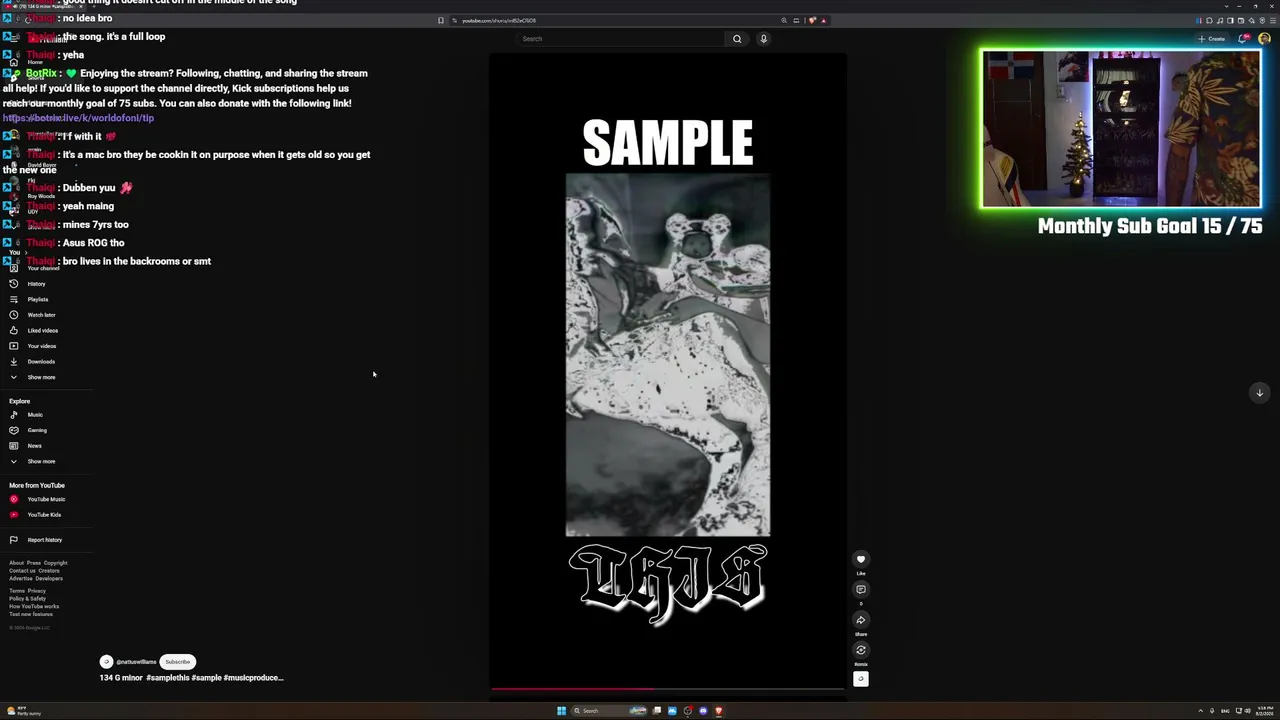Open the Create menu
The height and width of the screenshot is (720, 1280).
click(1211, 39)
